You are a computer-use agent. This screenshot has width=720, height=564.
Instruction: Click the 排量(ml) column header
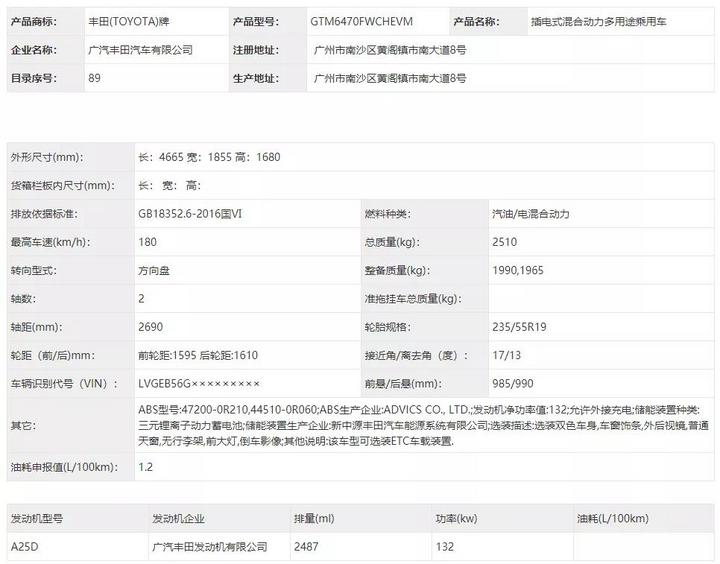pyautogui.click(x=314, y=519)
